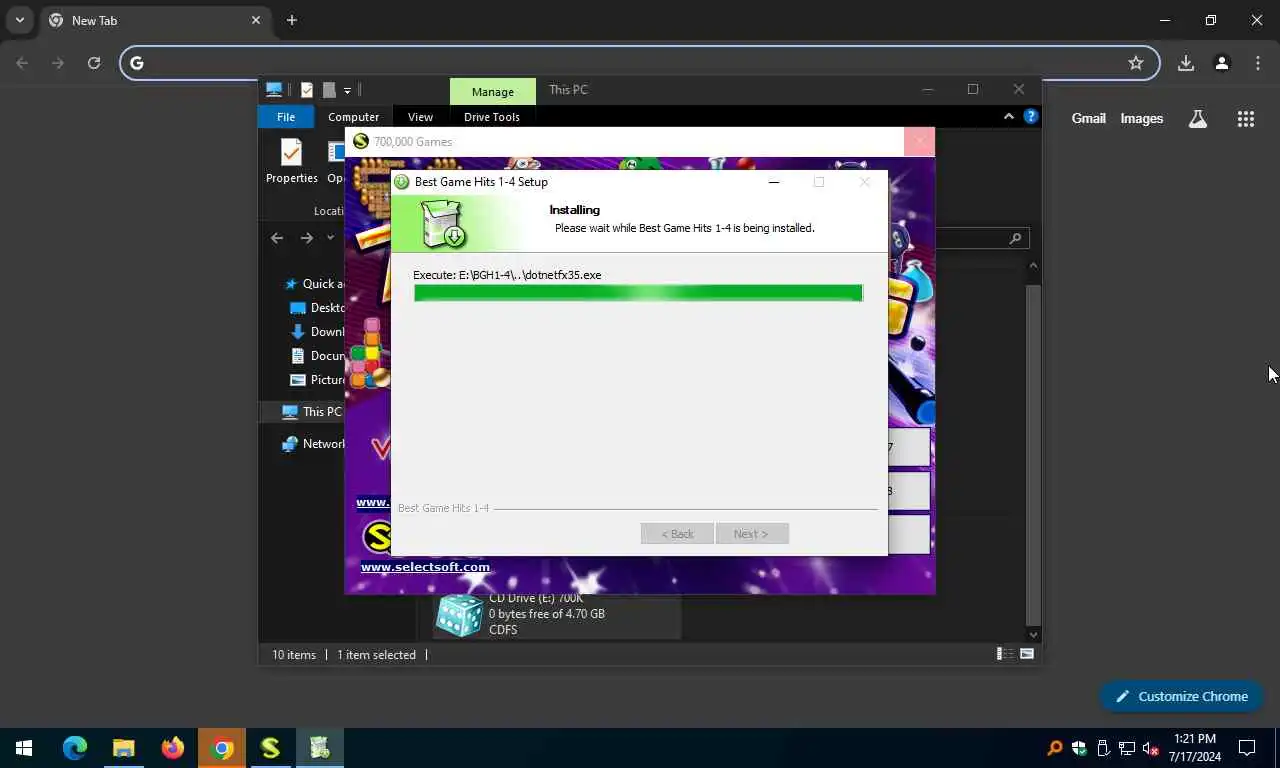This screenshot has height=768, width=1280.
Task: Click the Customize Chrome button
Action: coord(1182,696)
